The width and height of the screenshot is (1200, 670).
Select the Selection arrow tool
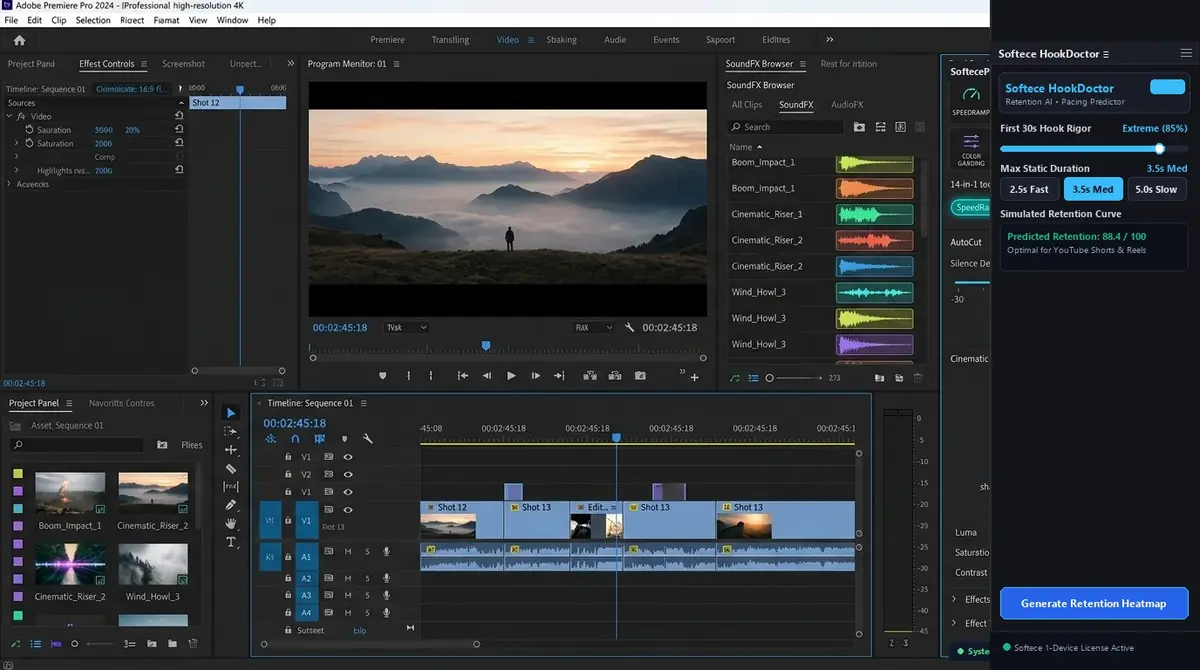(231, 413)
